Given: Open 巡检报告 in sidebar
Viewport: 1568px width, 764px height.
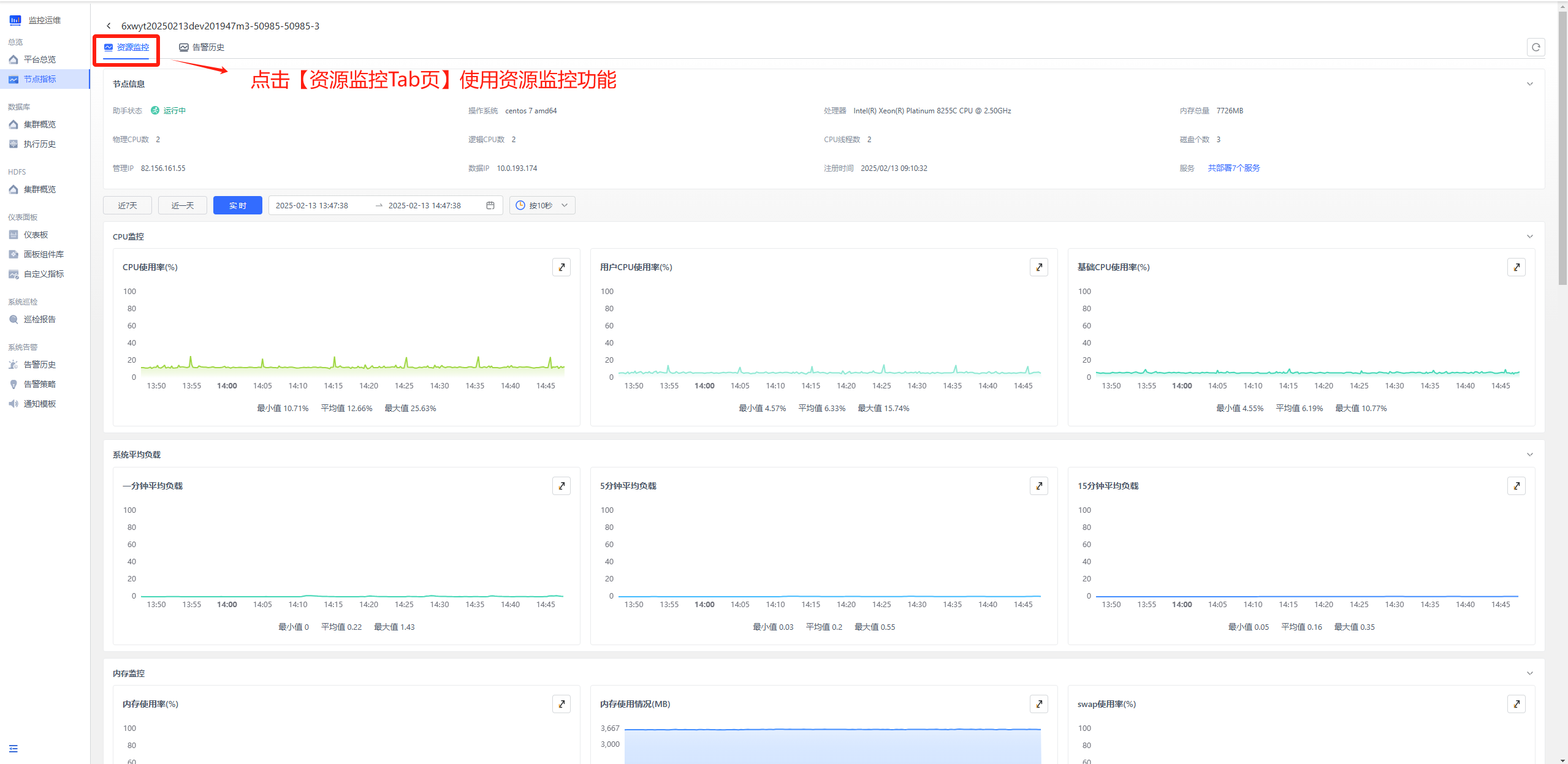Looking at the screenshot, I should click(x=45, y=319).
